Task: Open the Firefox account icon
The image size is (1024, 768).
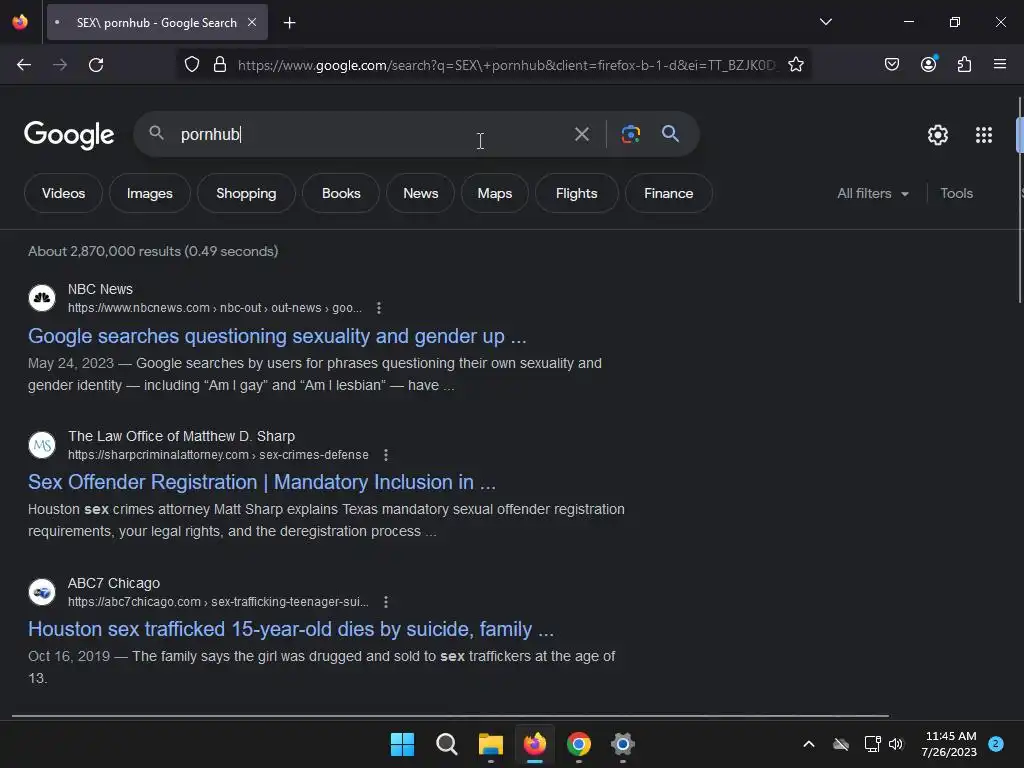Action: (x=929, y=64)
